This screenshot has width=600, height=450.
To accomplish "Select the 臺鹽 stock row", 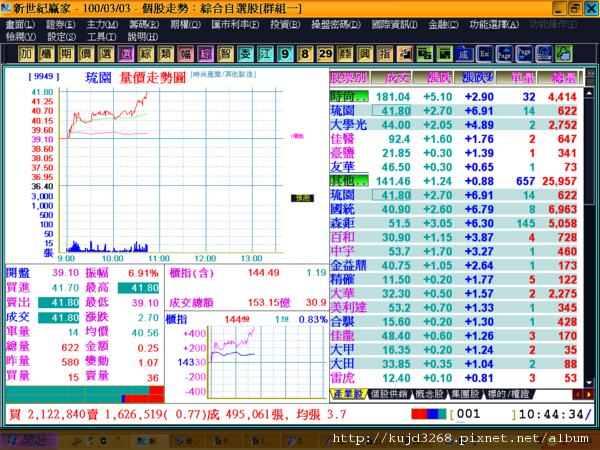I will [x=456, y=153].
